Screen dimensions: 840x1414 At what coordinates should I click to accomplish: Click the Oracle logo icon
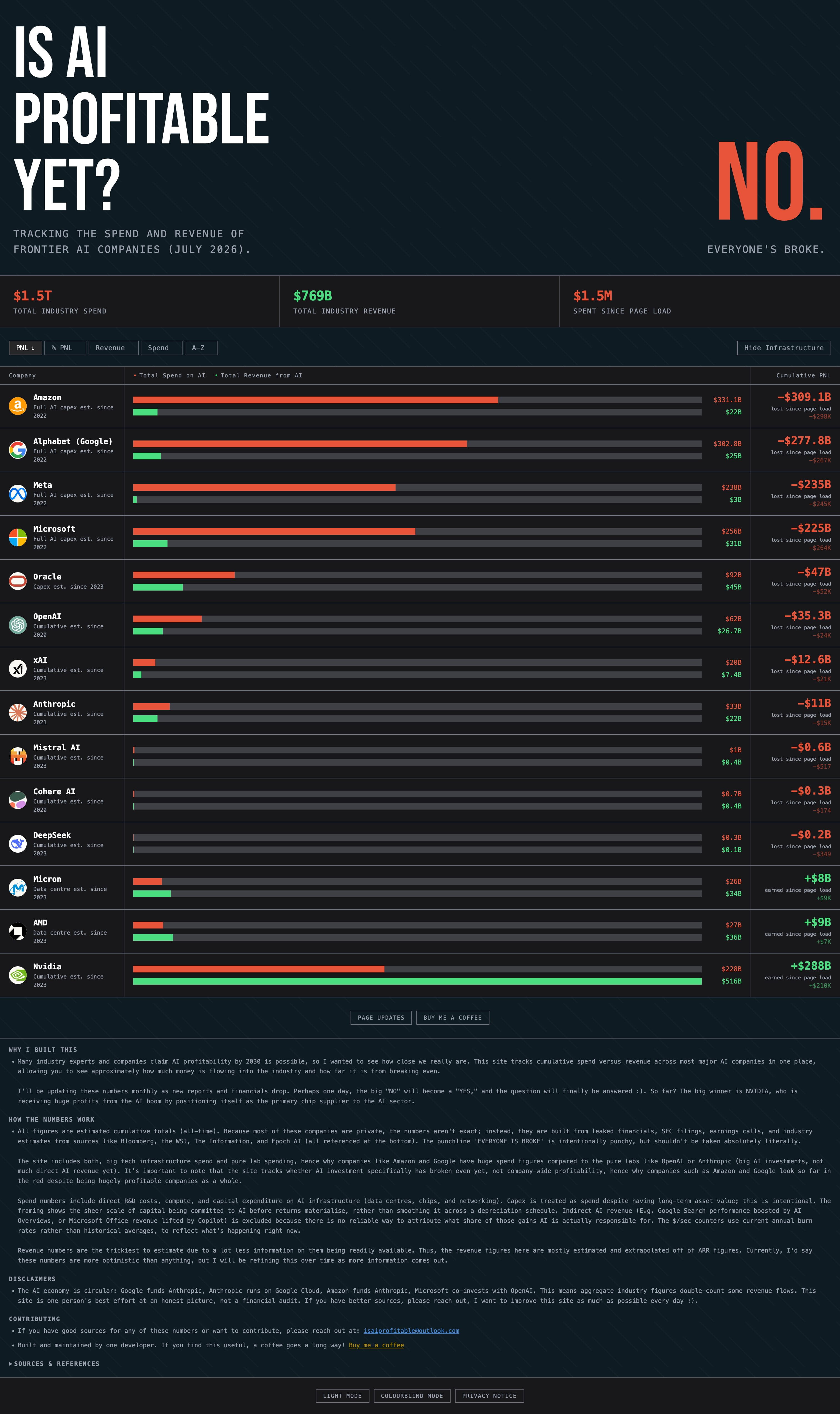tap(17, 581)
